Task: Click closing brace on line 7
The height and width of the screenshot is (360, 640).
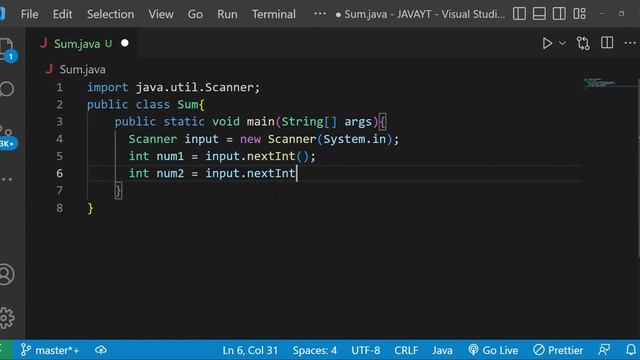Action: (x=118, y=191)
